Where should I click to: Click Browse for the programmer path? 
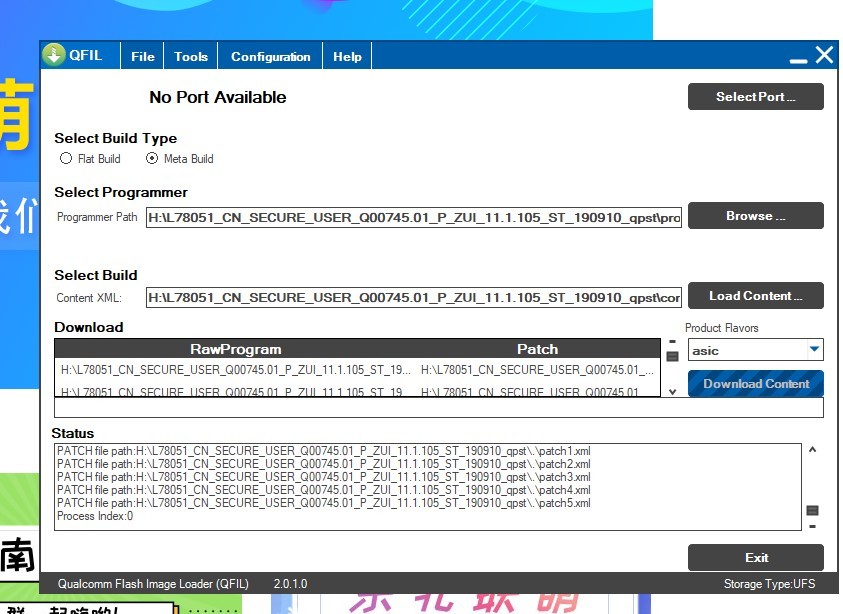pyautogui.click(x=755, y=216)
